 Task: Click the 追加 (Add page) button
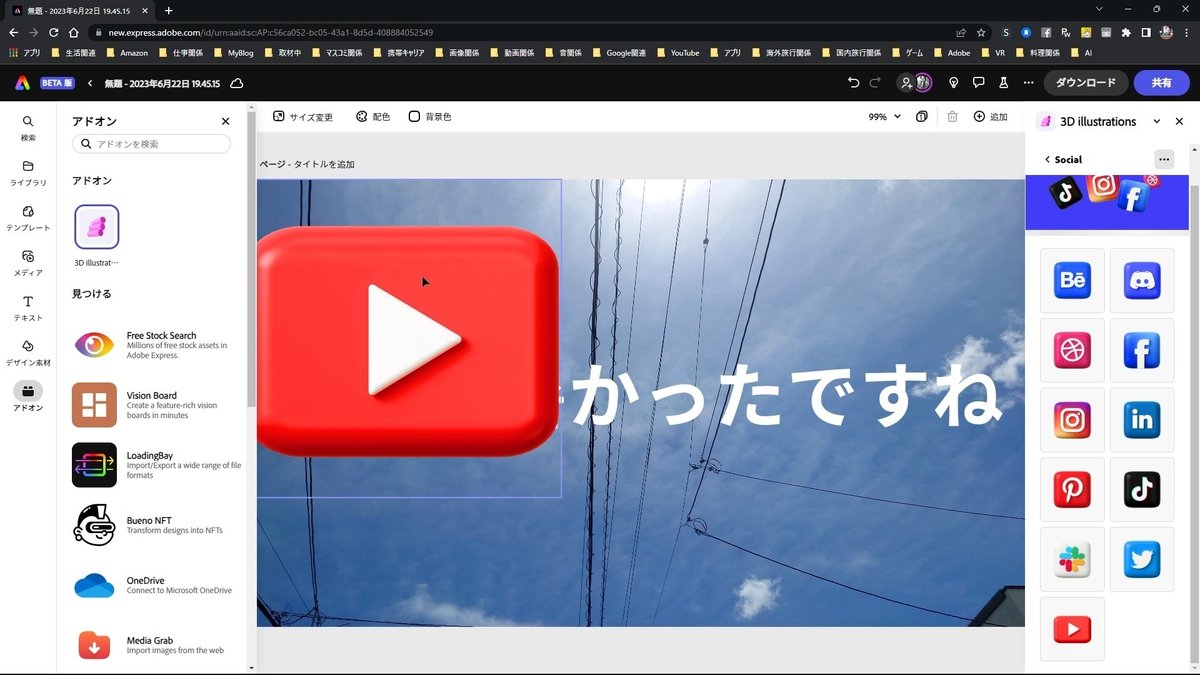click(990, 117)
